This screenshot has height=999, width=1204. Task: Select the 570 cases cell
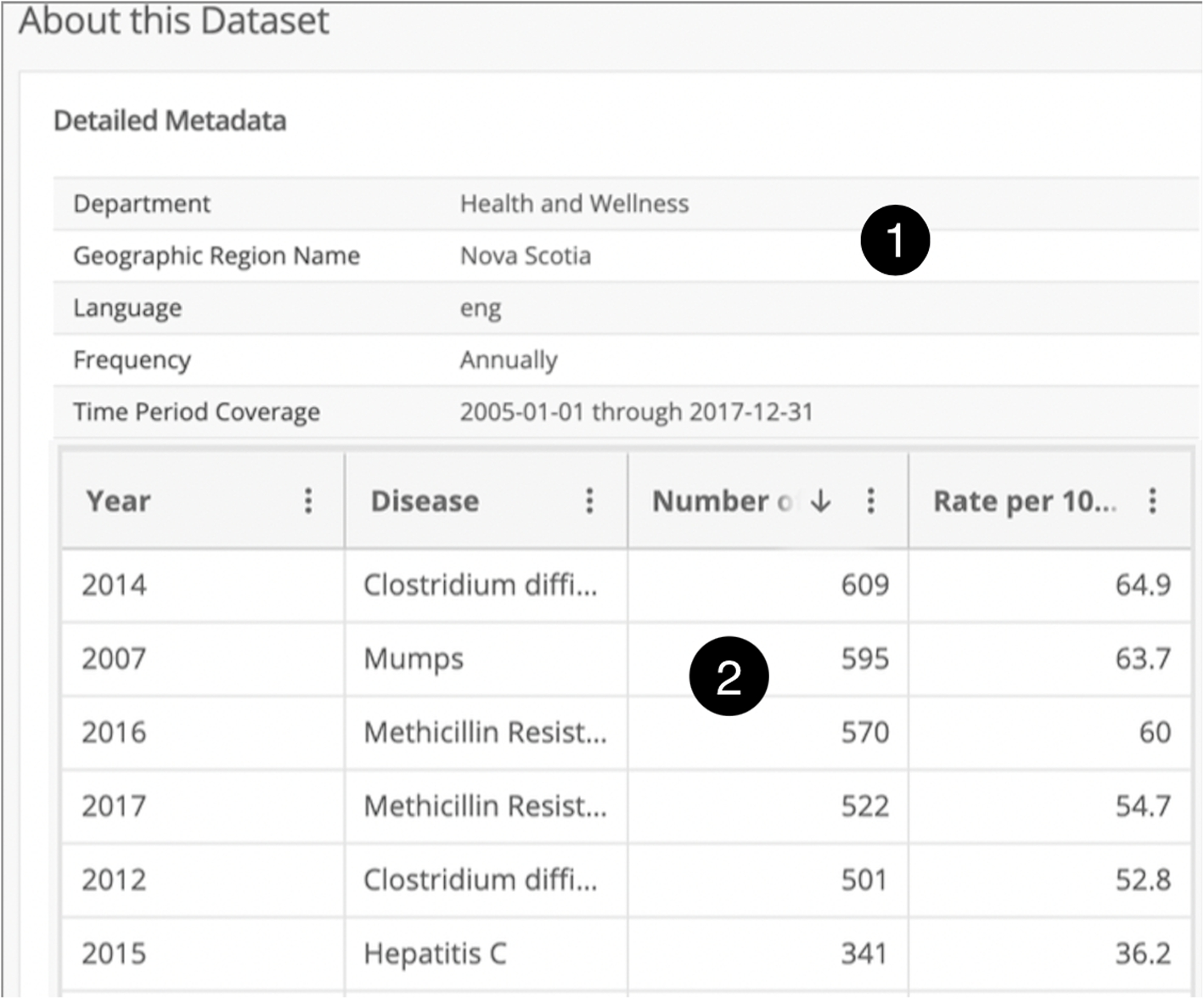click(x=768, y=733)
